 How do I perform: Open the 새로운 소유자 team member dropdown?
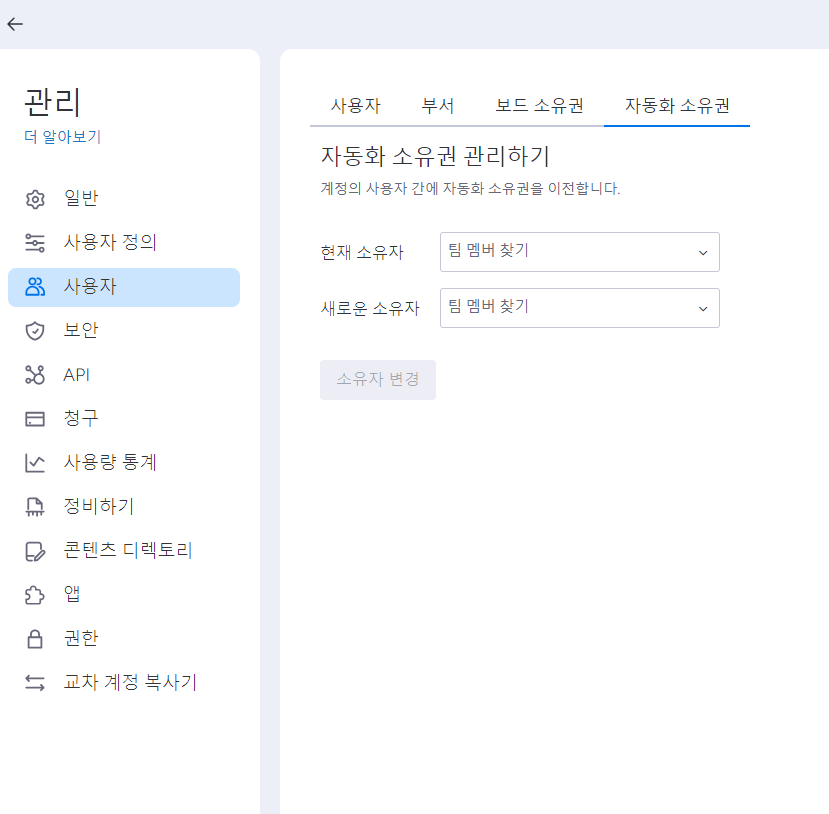pos(579,308)
